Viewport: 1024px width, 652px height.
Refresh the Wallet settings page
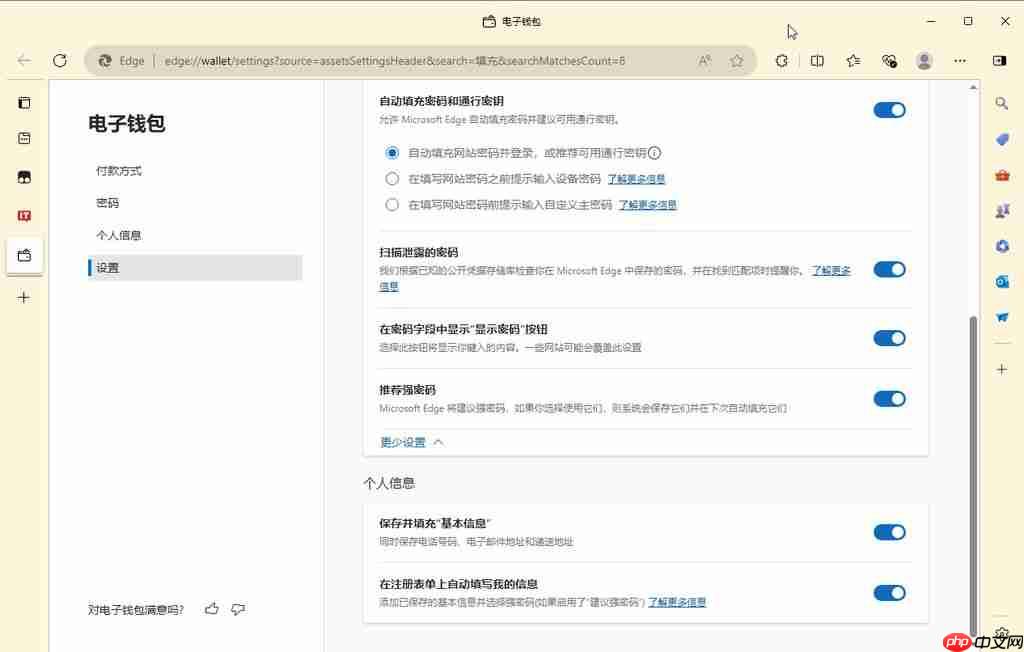click(60, 61)
